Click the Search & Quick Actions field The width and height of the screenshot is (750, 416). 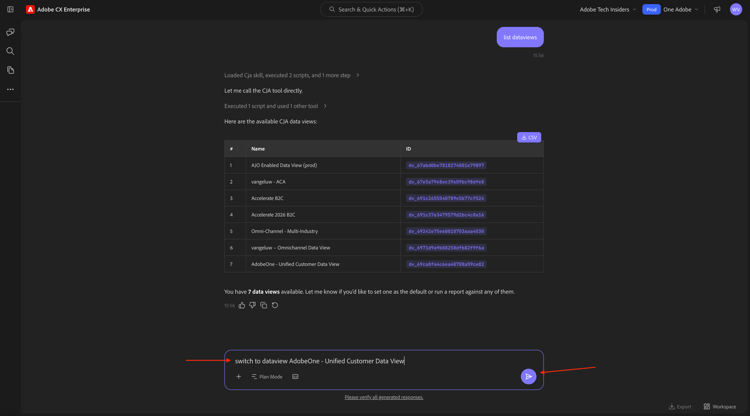[371, 10]
